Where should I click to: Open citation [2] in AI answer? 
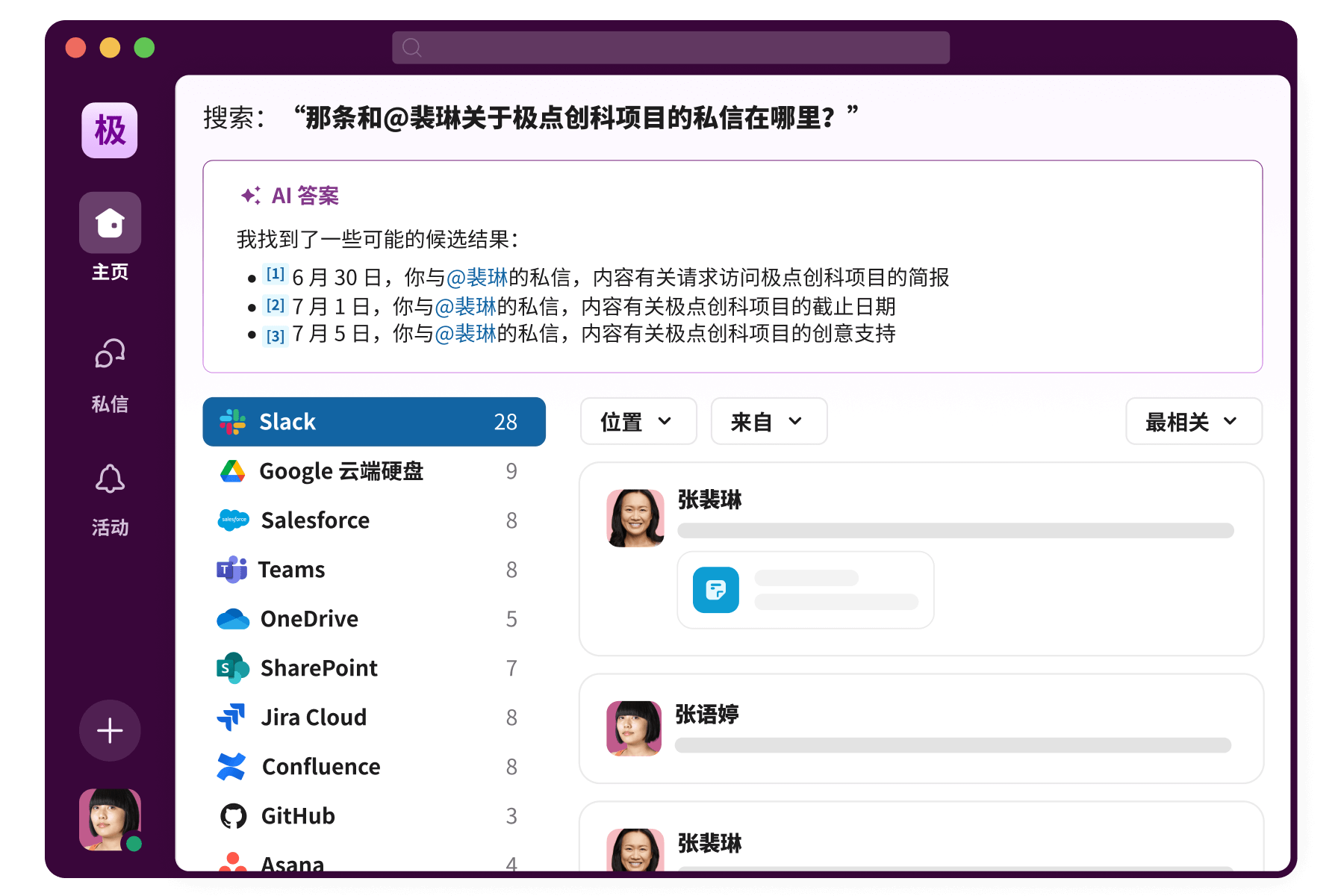click(276, 305)
